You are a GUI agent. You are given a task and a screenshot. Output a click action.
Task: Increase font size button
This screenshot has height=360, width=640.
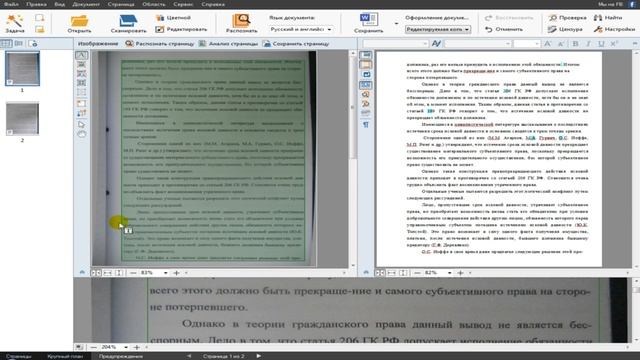point(548,44)
